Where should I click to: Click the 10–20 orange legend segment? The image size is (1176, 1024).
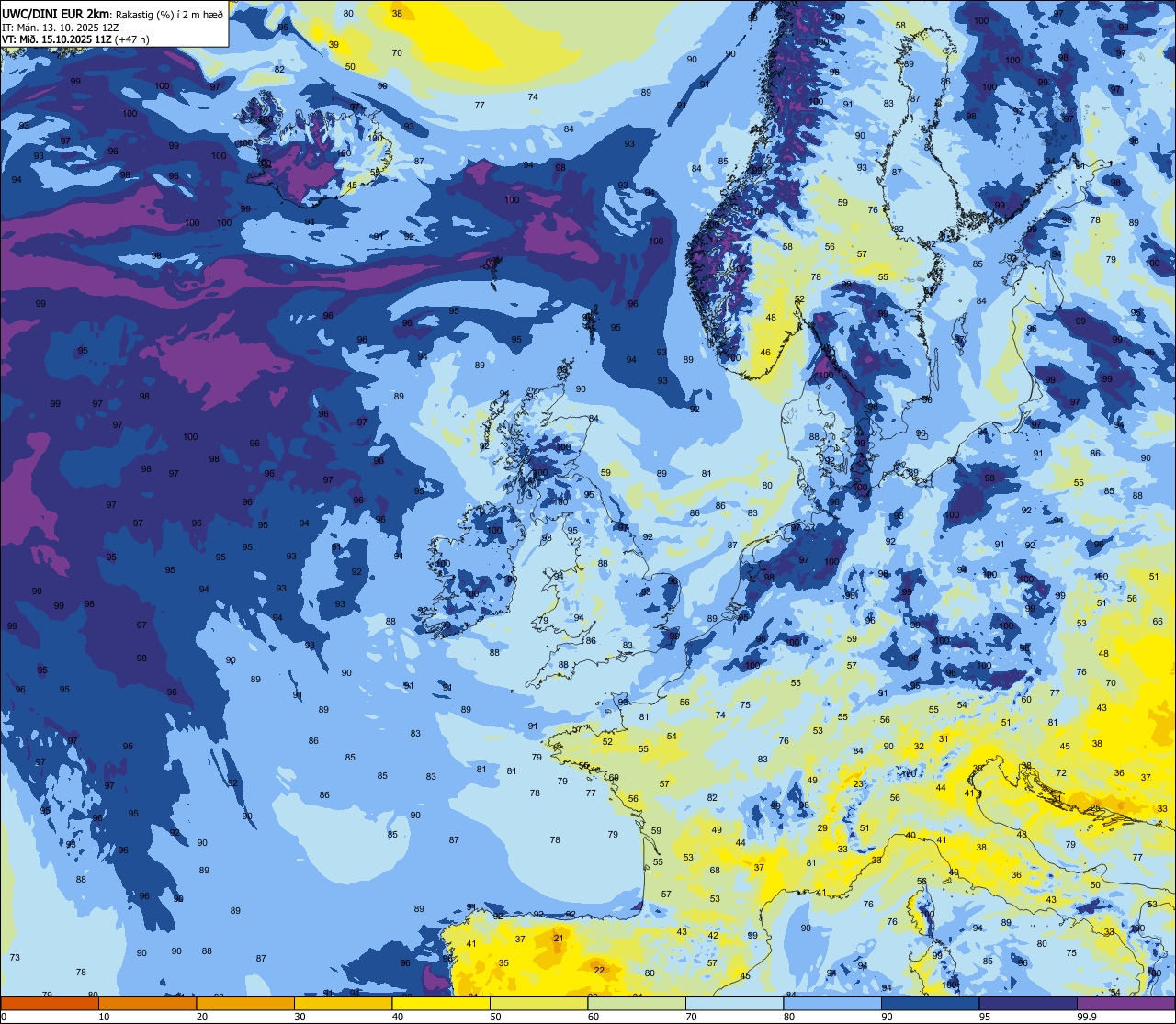147,1003
